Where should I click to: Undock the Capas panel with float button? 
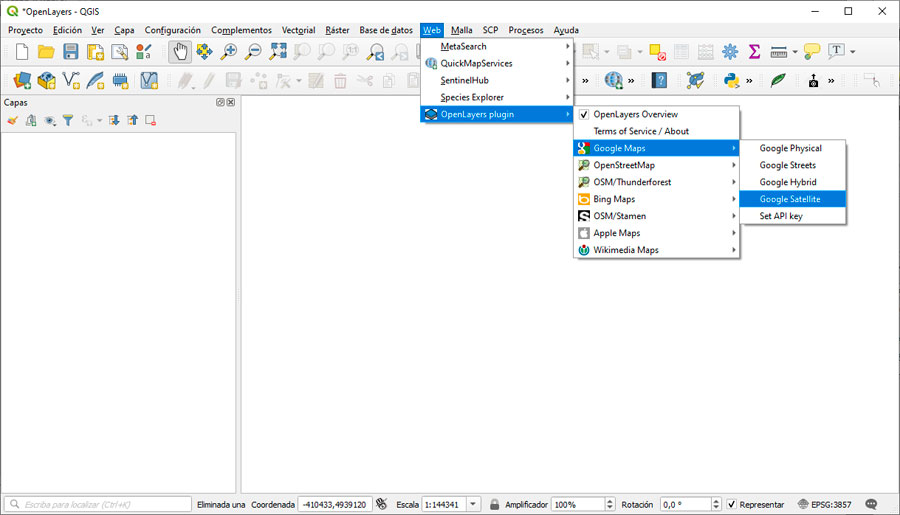pyautogui.click(x=220, y=102)
